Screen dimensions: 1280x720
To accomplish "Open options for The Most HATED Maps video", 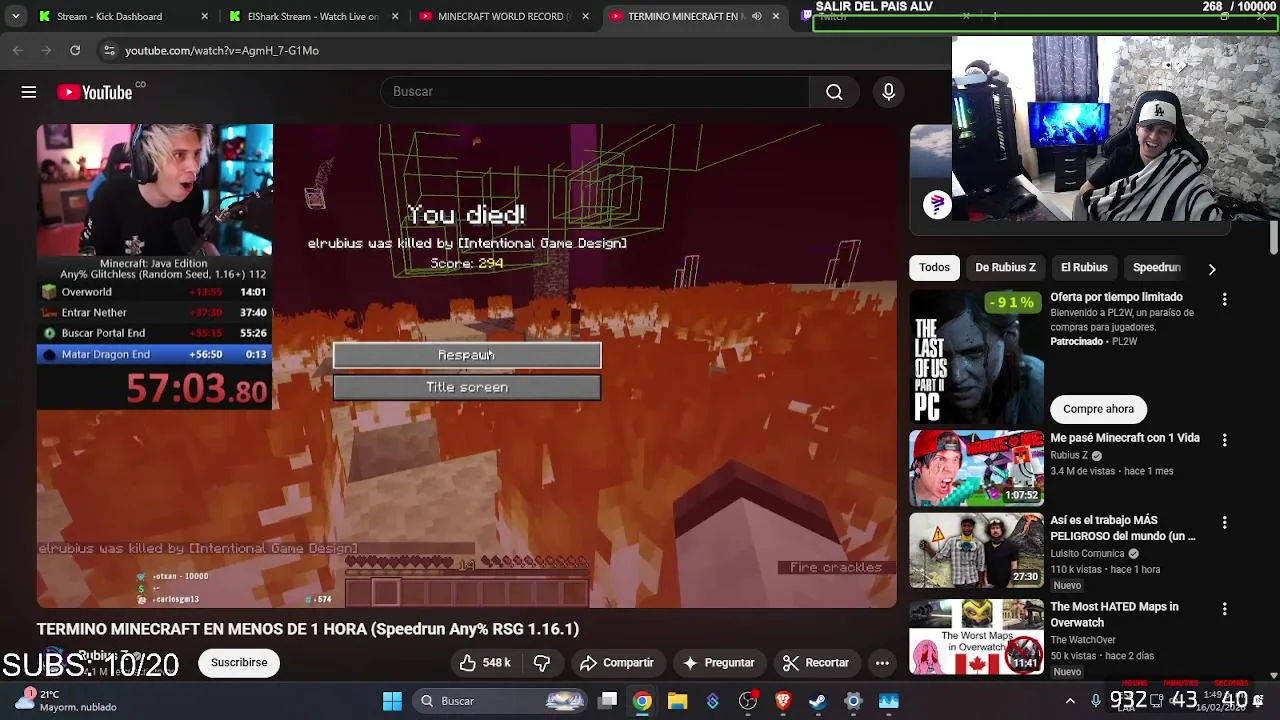I will pos(1225,609).
